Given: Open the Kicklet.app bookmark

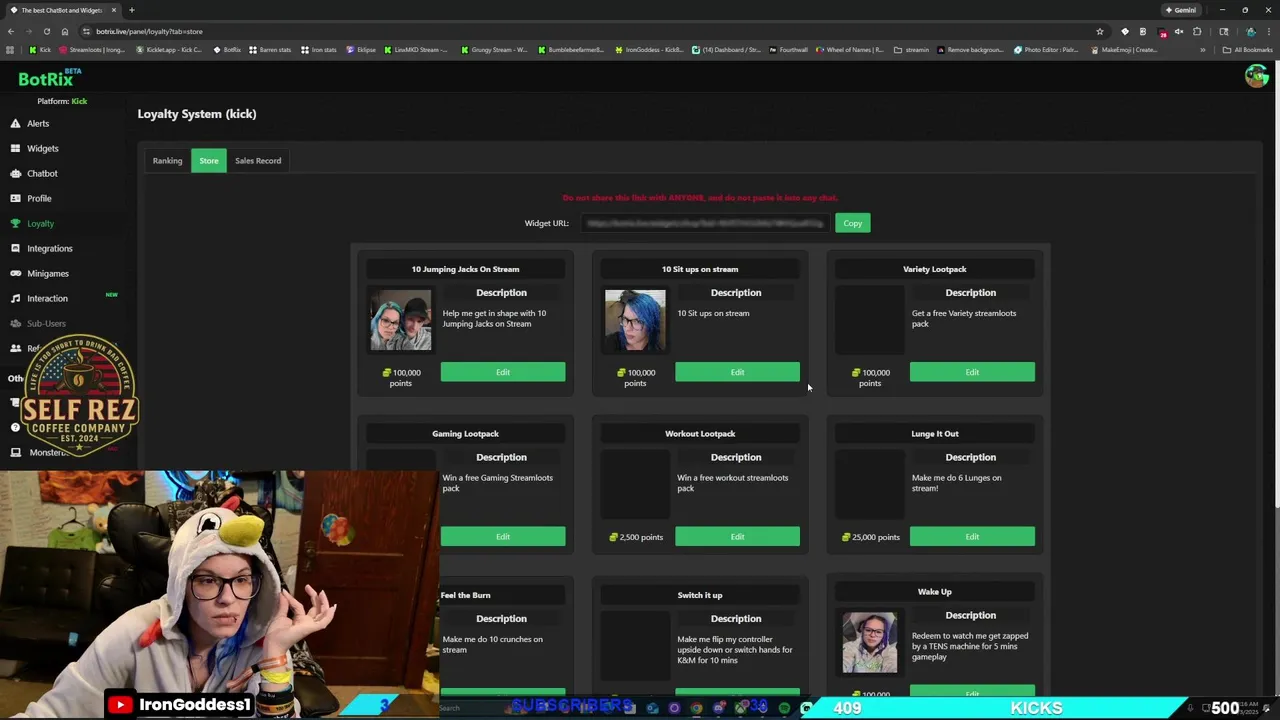Looking at the screenshot, I should click(168, 50).
